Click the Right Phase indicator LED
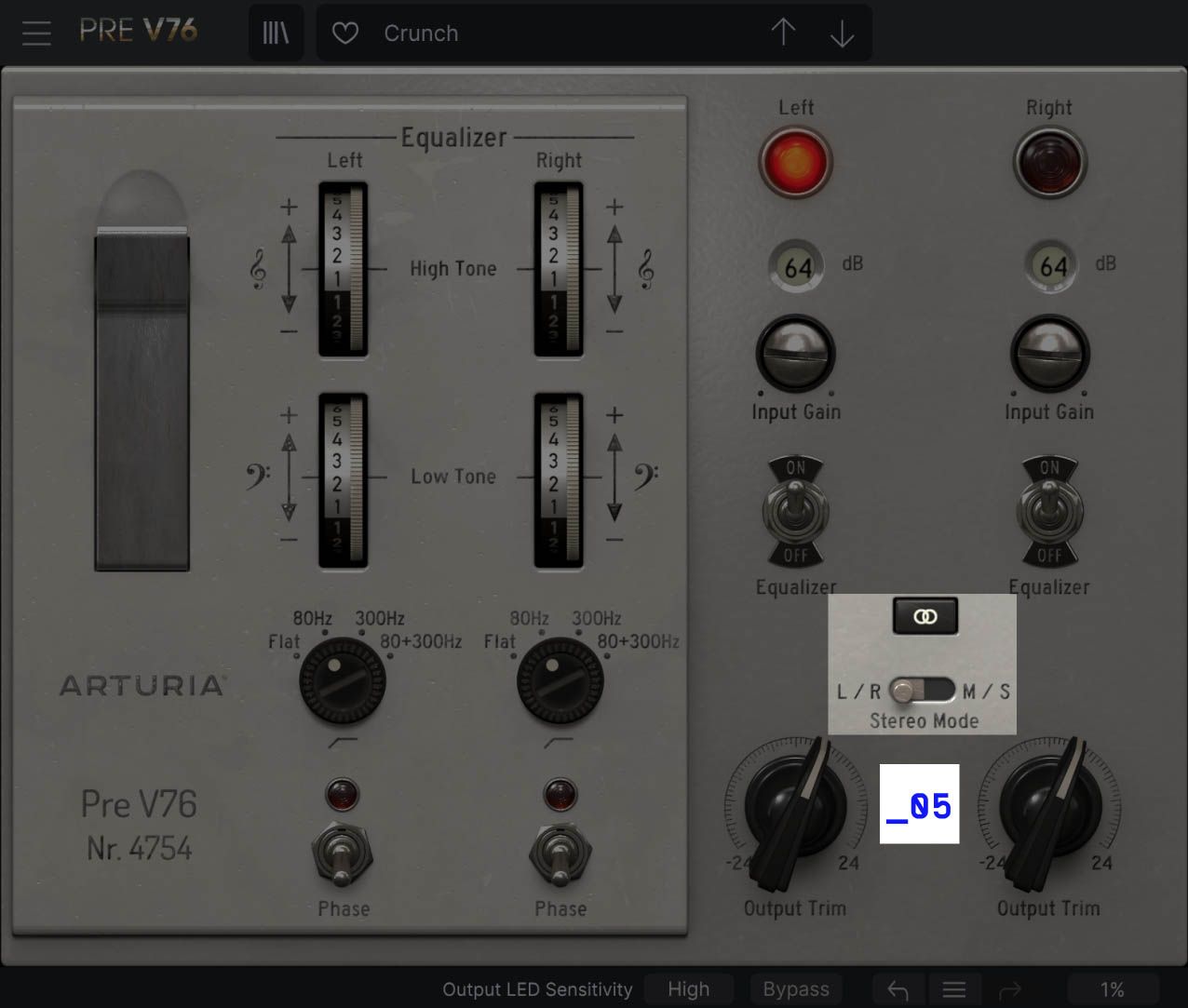1188x1008 pixels. (x=560, y=795)
